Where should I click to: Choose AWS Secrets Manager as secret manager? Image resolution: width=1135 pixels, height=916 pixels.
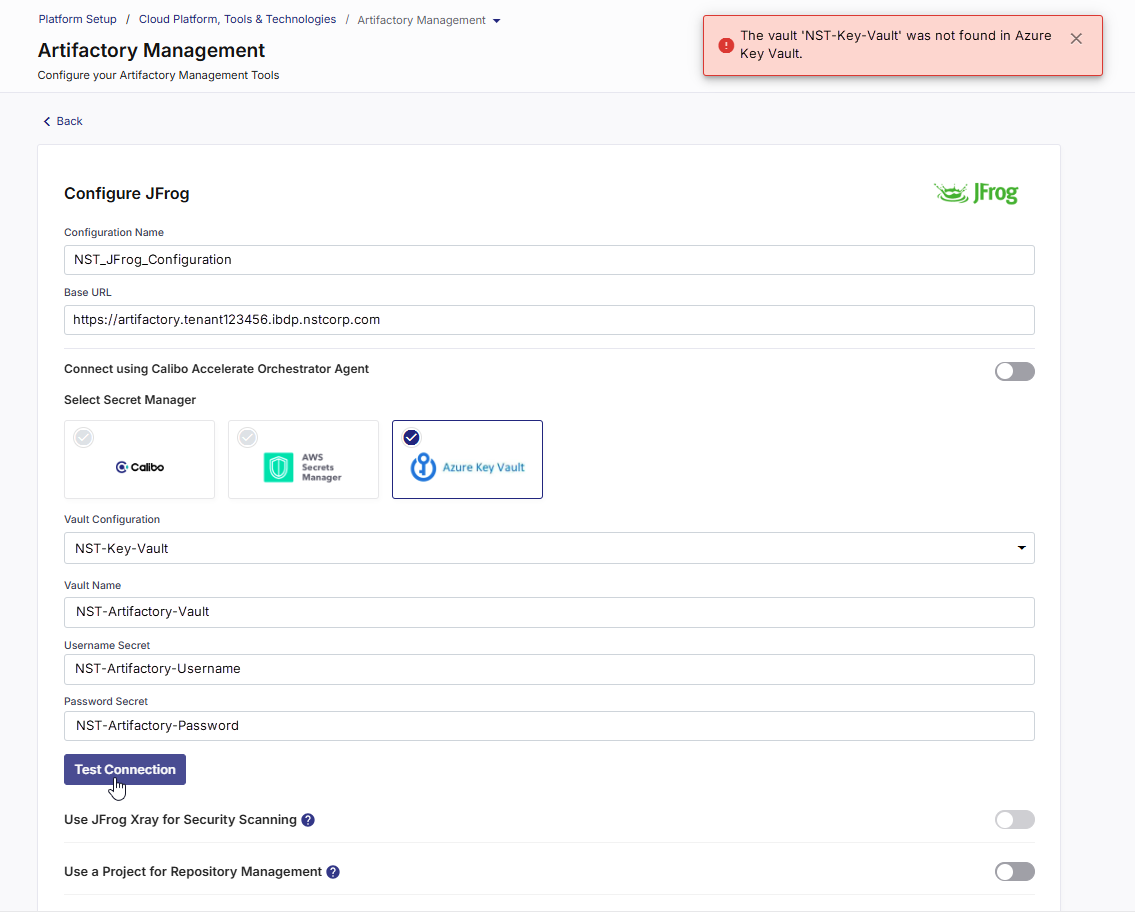pos(303,459)
